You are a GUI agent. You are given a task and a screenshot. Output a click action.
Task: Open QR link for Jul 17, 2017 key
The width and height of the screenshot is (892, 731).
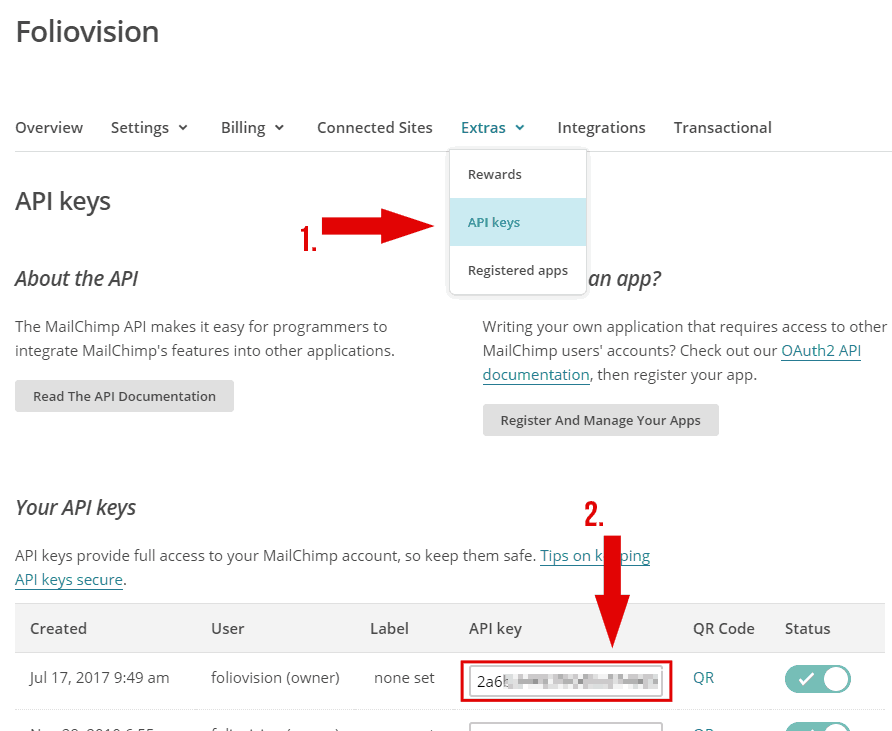pyautogui.click(x=703, y=678)
